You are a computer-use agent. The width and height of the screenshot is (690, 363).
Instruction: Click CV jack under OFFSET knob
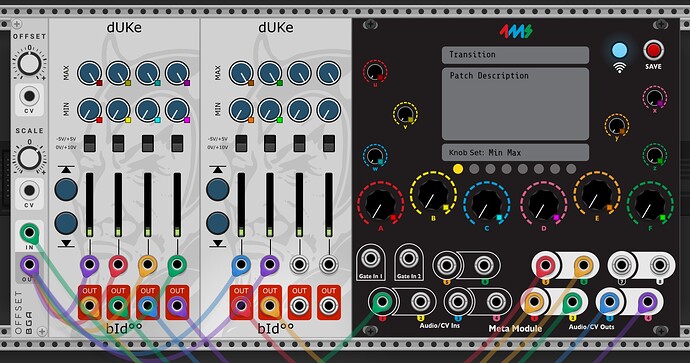click(x=29, y=96)
